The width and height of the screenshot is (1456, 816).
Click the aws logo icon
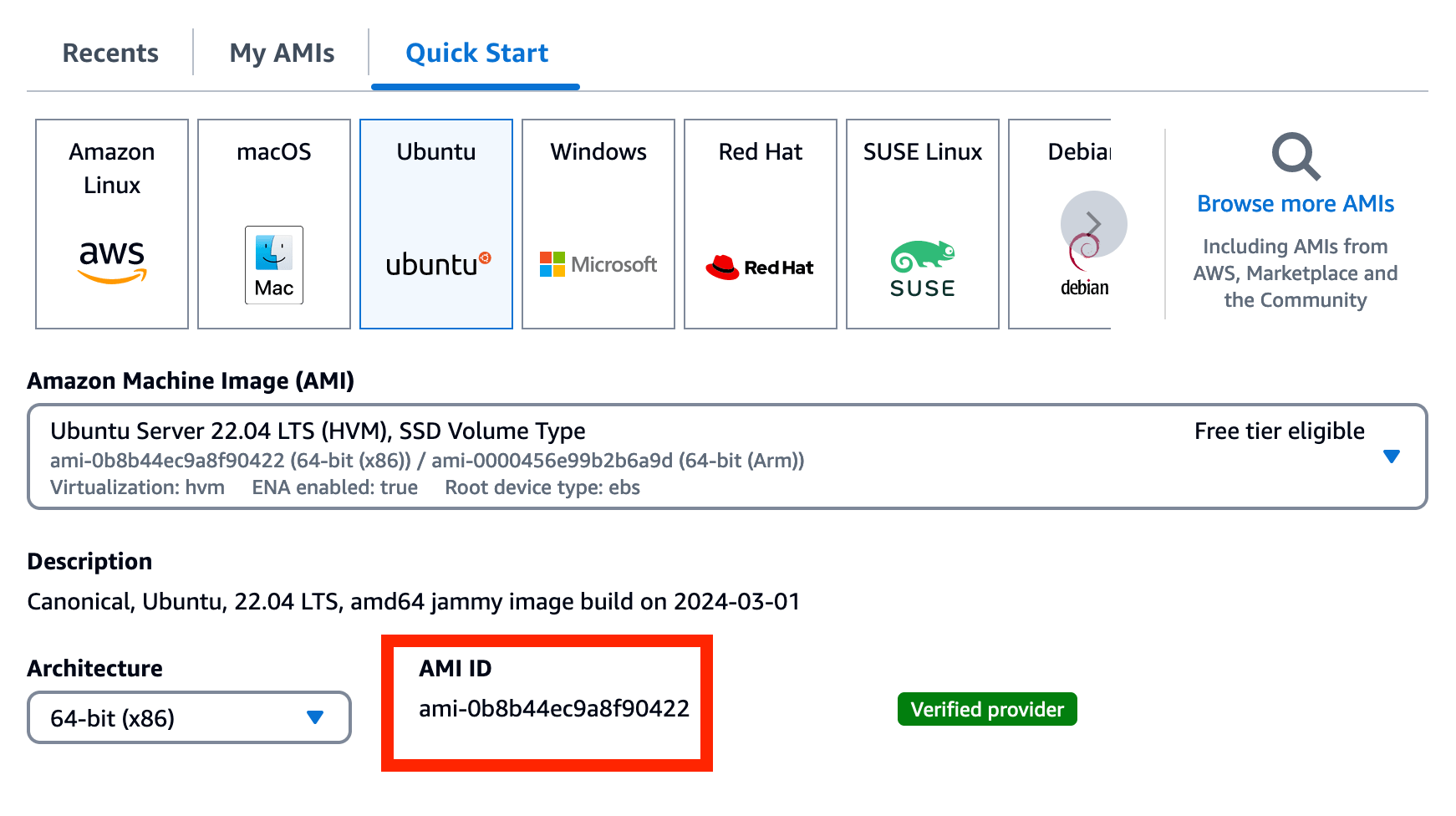[112, 262]
